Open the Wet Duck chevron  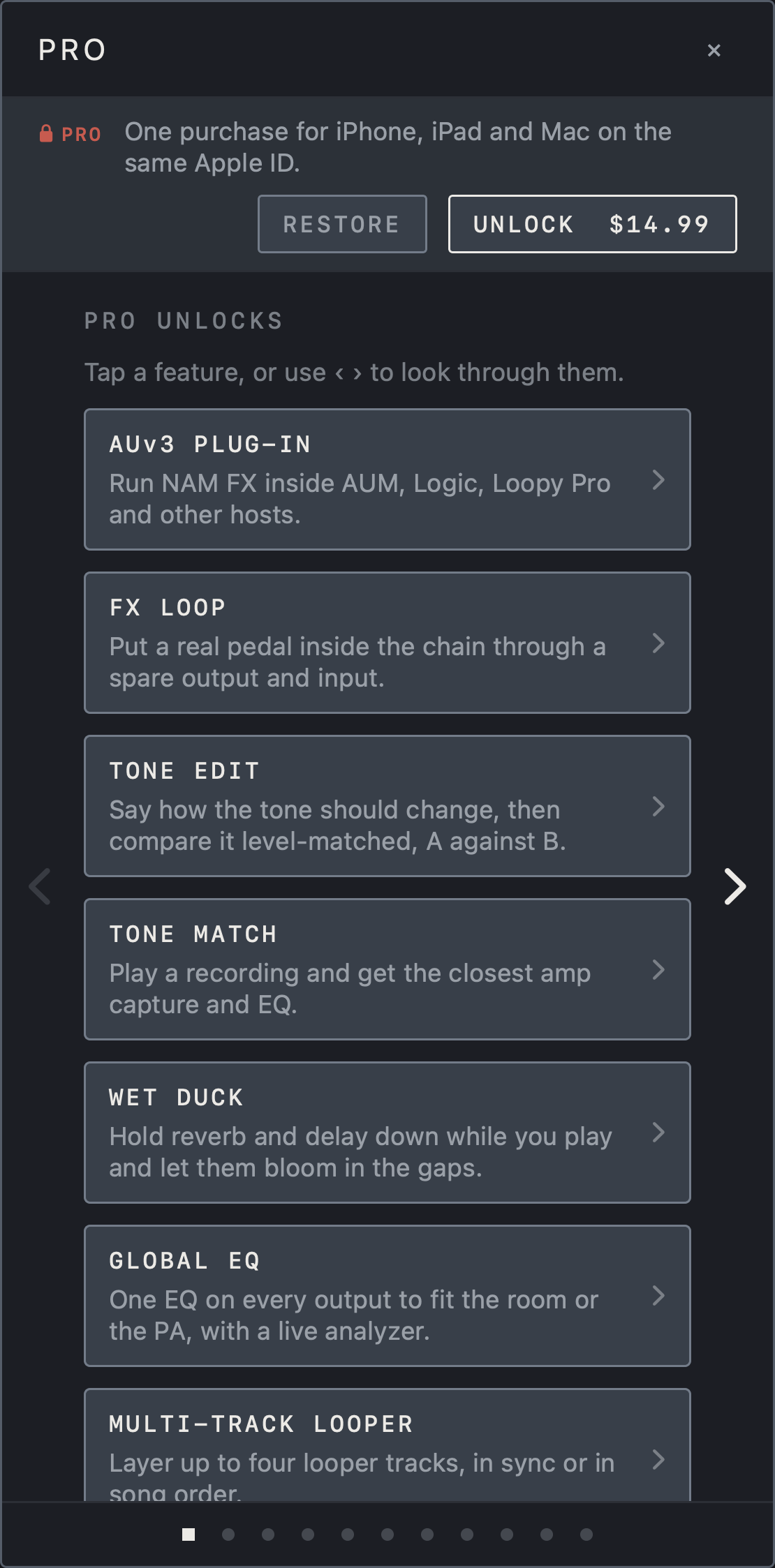click(x=658, y=1133)
